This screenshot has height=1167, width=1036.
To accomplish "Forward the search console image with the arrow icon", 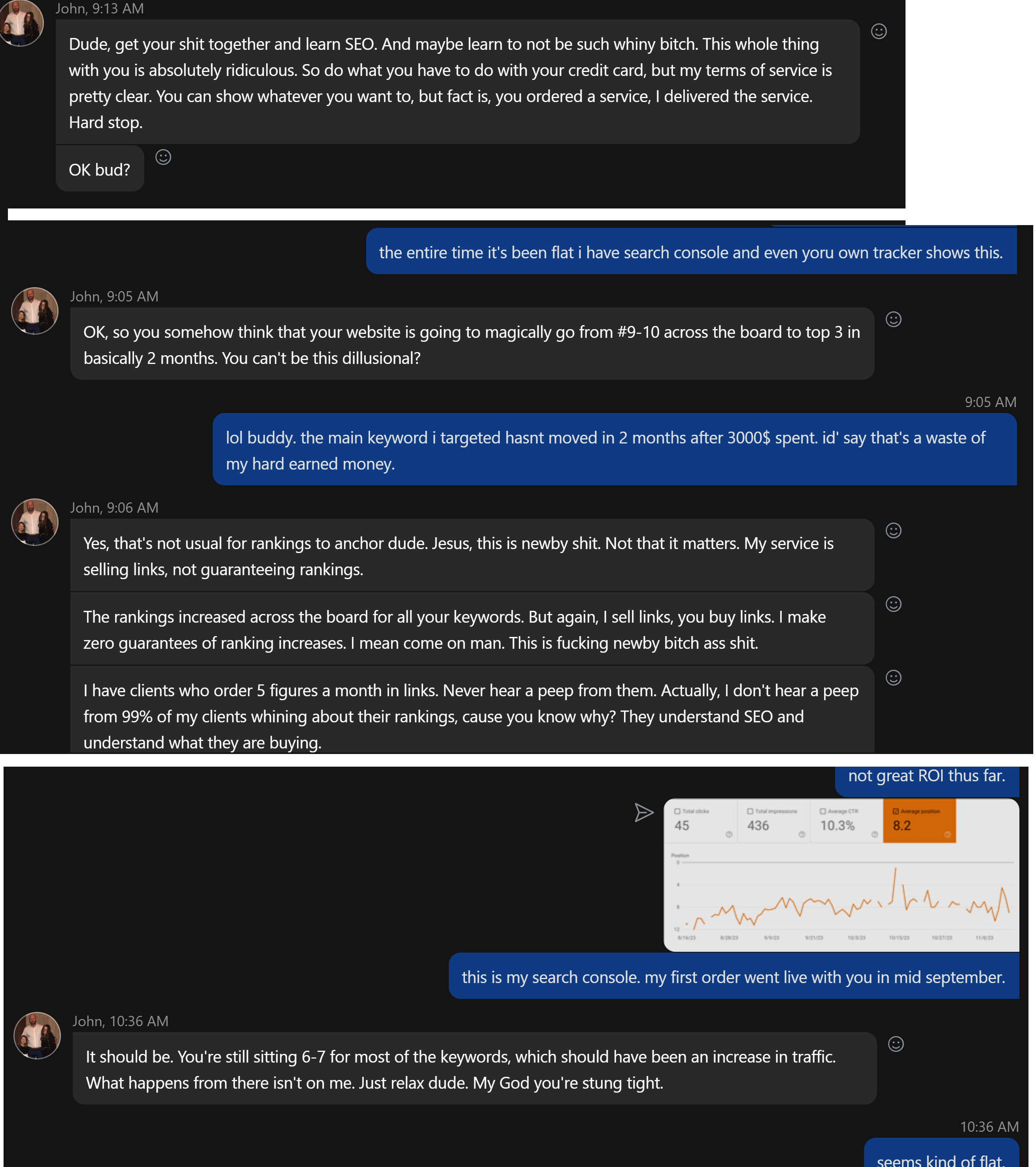I will pyautogui.click(x=643, y=812).
